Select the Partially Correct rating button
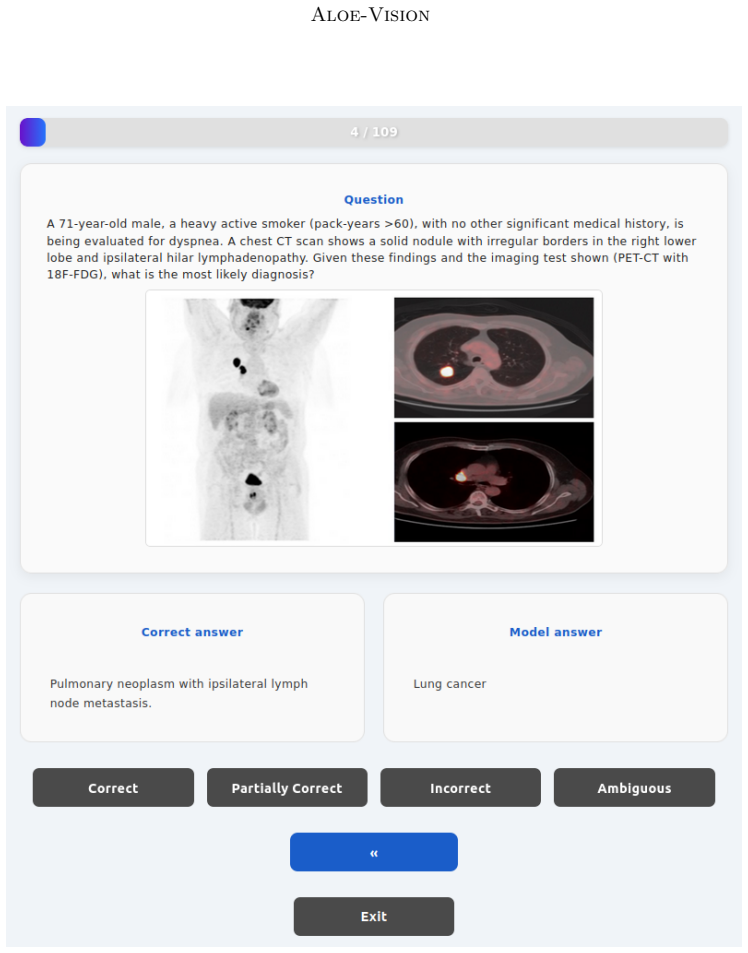 tap(287, 788)
